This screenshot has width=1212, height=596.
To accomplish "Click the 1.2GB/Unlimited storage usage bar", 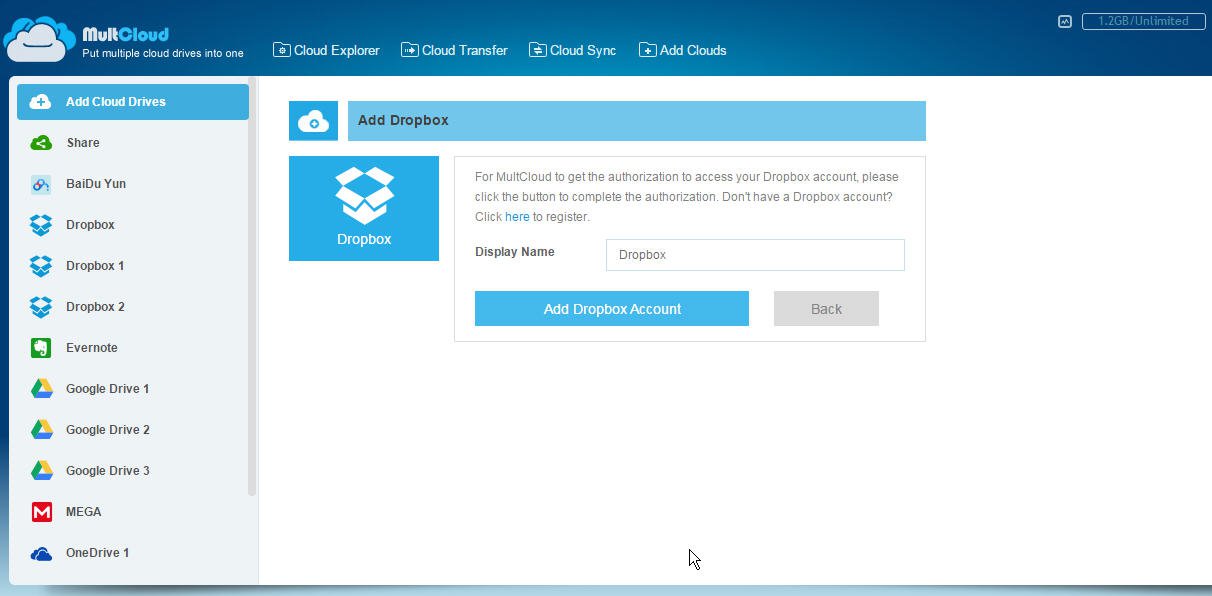I will [x=1143, y=21].
